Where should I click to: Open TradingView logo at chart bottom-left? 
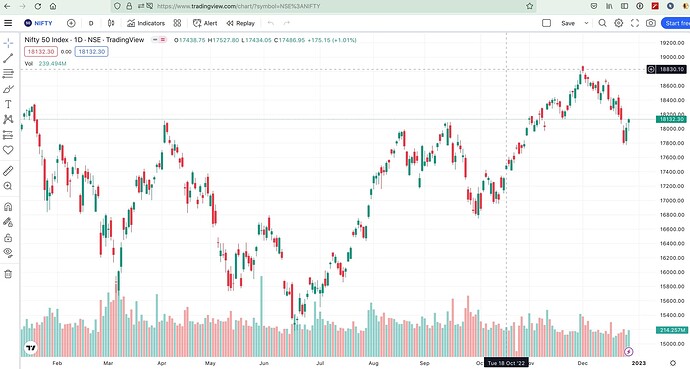(x=30, y=348)
